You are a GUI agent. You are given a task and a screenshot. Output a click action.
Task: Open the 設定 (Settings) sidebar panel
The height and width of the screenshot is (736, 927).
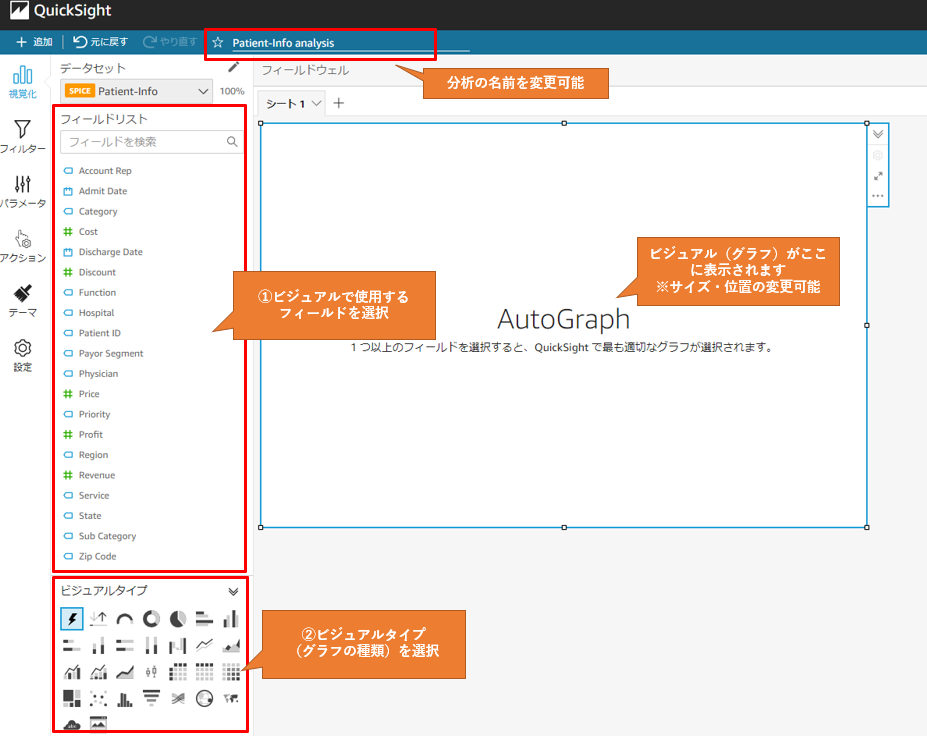(x=22, y=355)
